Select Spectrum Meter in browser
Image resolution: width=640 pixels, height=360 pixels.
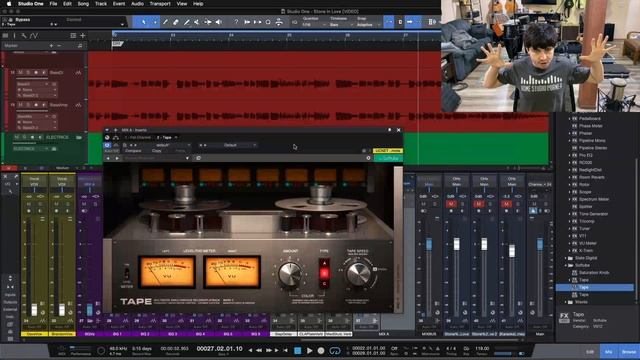[594, 199]
